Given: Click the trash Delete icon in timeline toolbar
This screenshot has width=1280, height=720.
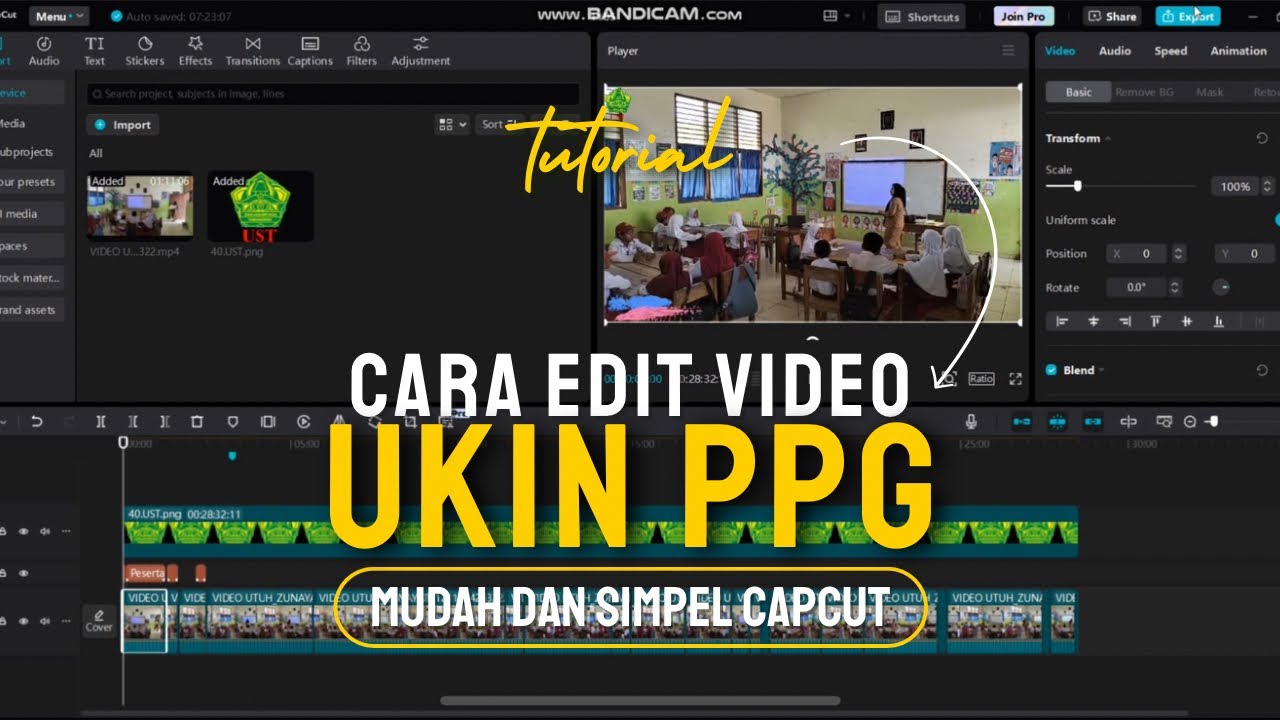Looking at the screenshot, I should [197, 422].
